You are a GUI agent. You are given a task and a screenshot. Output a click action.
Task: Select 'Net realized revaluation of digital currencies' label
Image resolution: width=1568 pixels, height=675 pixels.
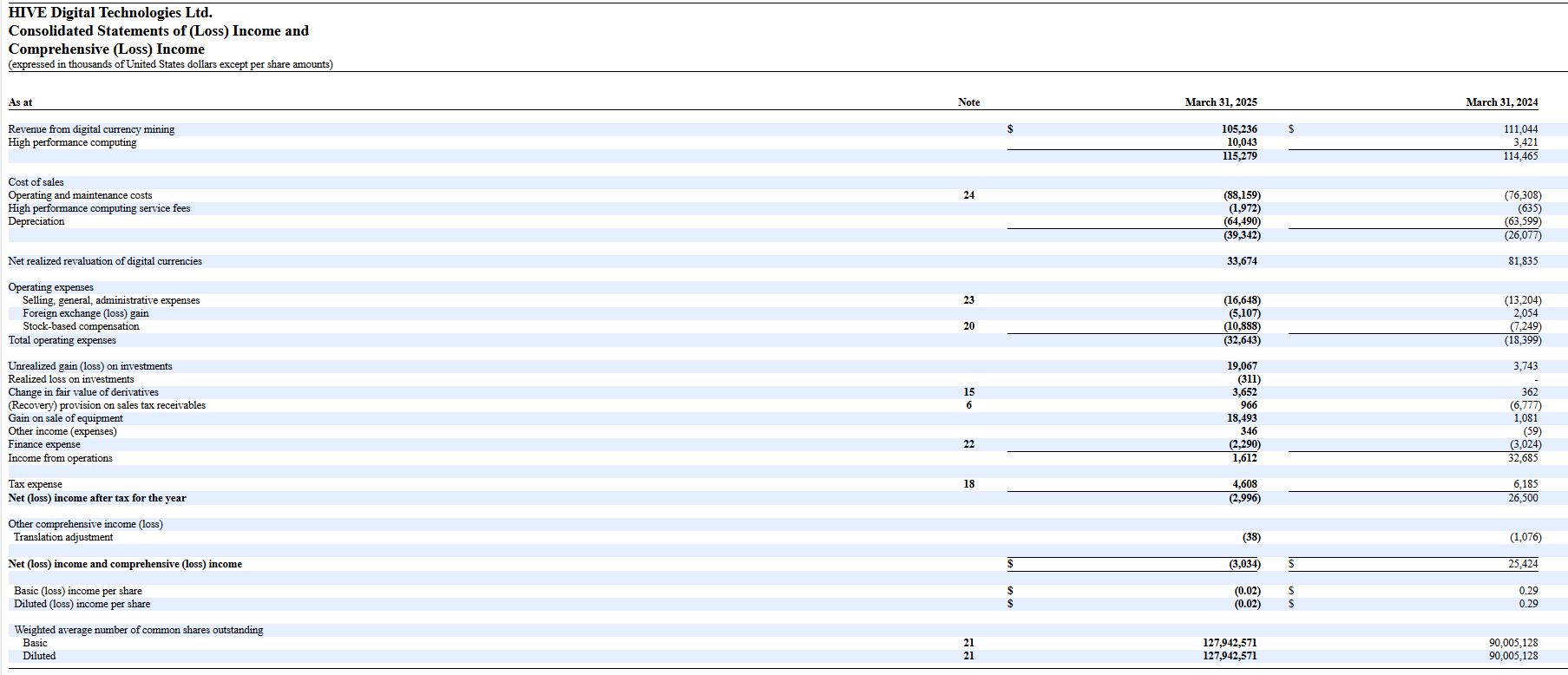pos(105,261)
